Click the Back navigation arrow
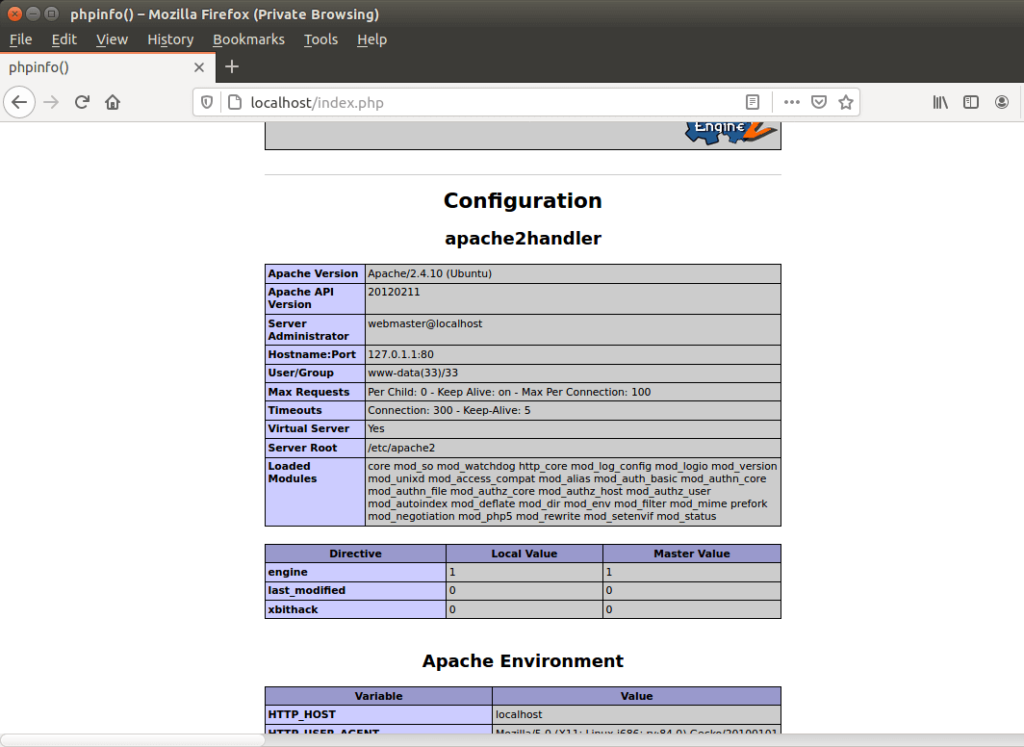The image size is (1024, 747). coord(20,102)
